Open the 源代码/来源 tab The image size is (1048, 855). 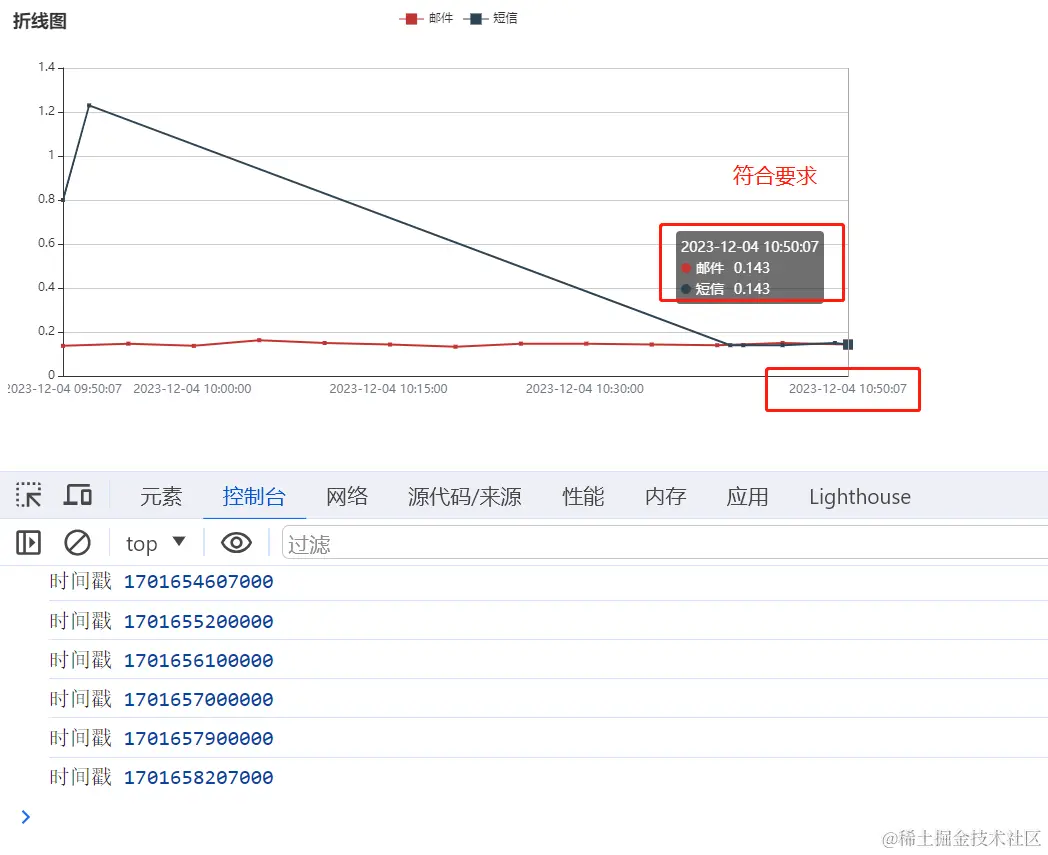tap(465, 497)
